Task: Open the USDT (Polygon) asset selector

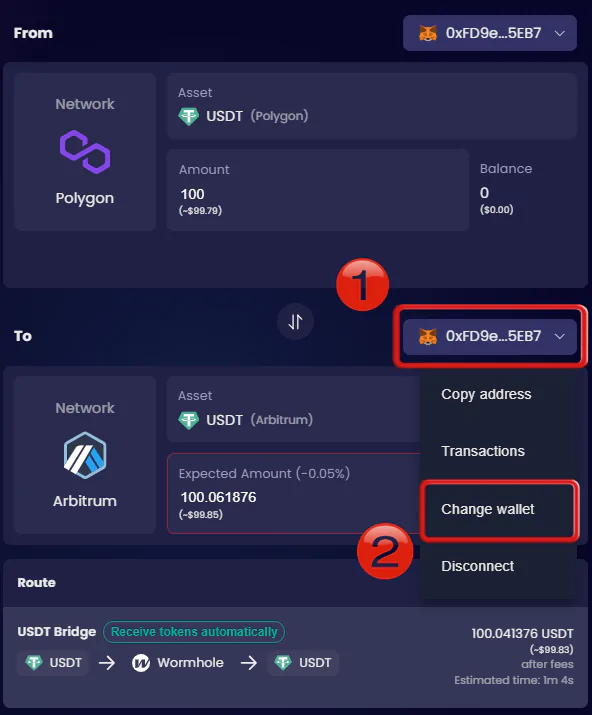Action: (x=372, y=106)
